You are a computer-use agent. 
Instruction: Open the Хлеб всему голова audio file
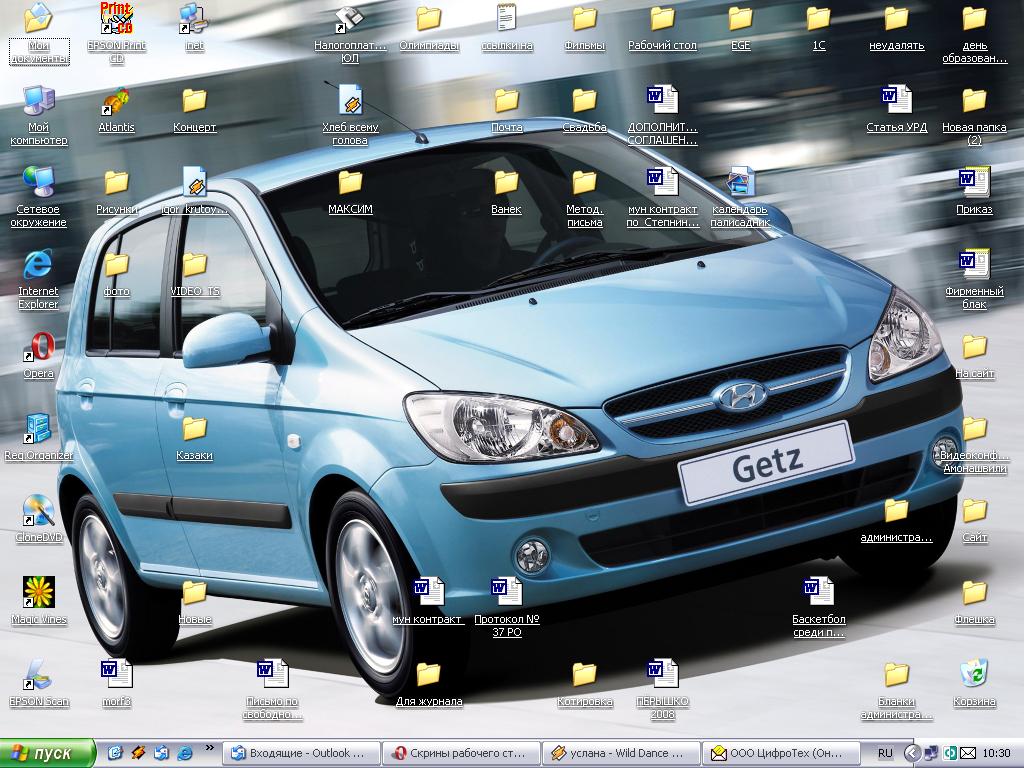(350, 115)
